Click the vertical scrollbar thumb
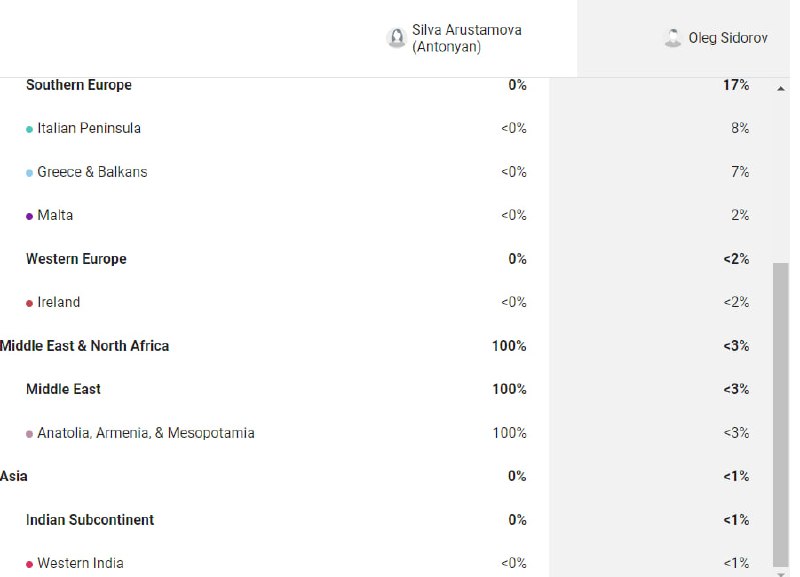The height and width of the screenshot is (577, 800). coord(781,414)
